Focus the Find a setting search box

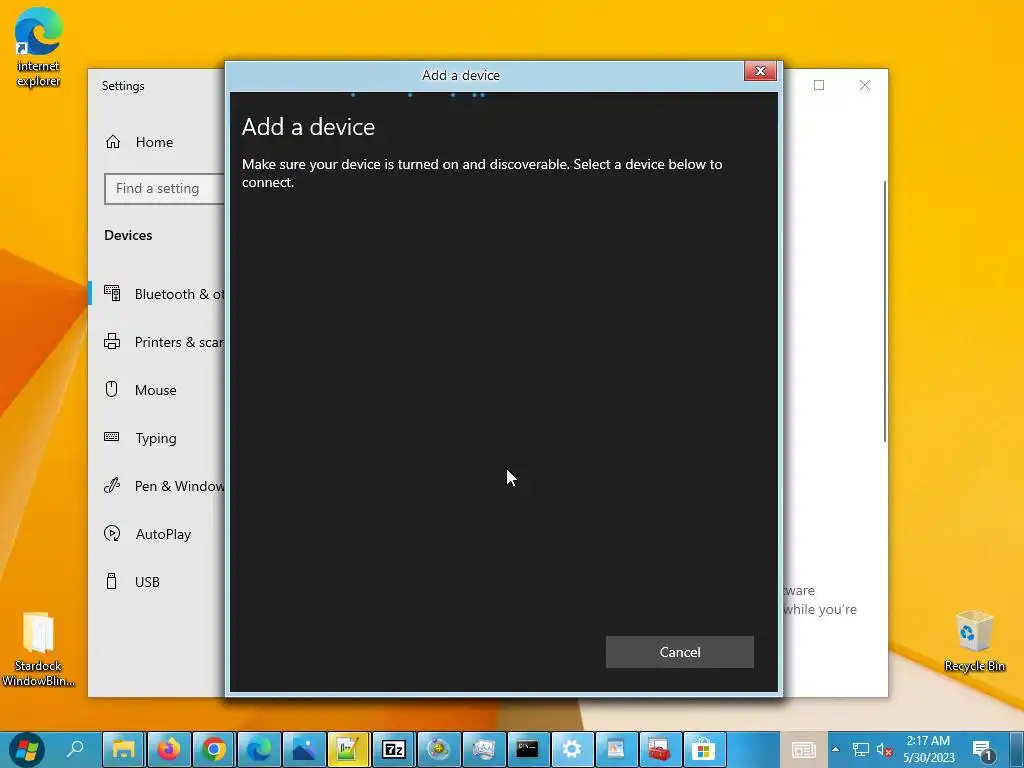165,189
